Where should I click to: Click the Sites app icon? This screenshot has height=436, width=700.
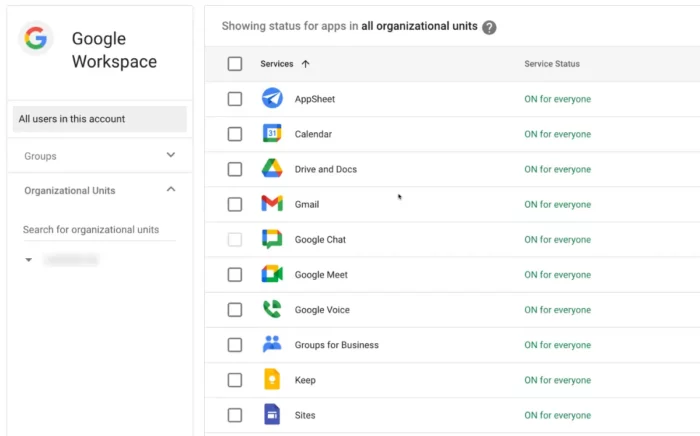click(x=272, y=415)
